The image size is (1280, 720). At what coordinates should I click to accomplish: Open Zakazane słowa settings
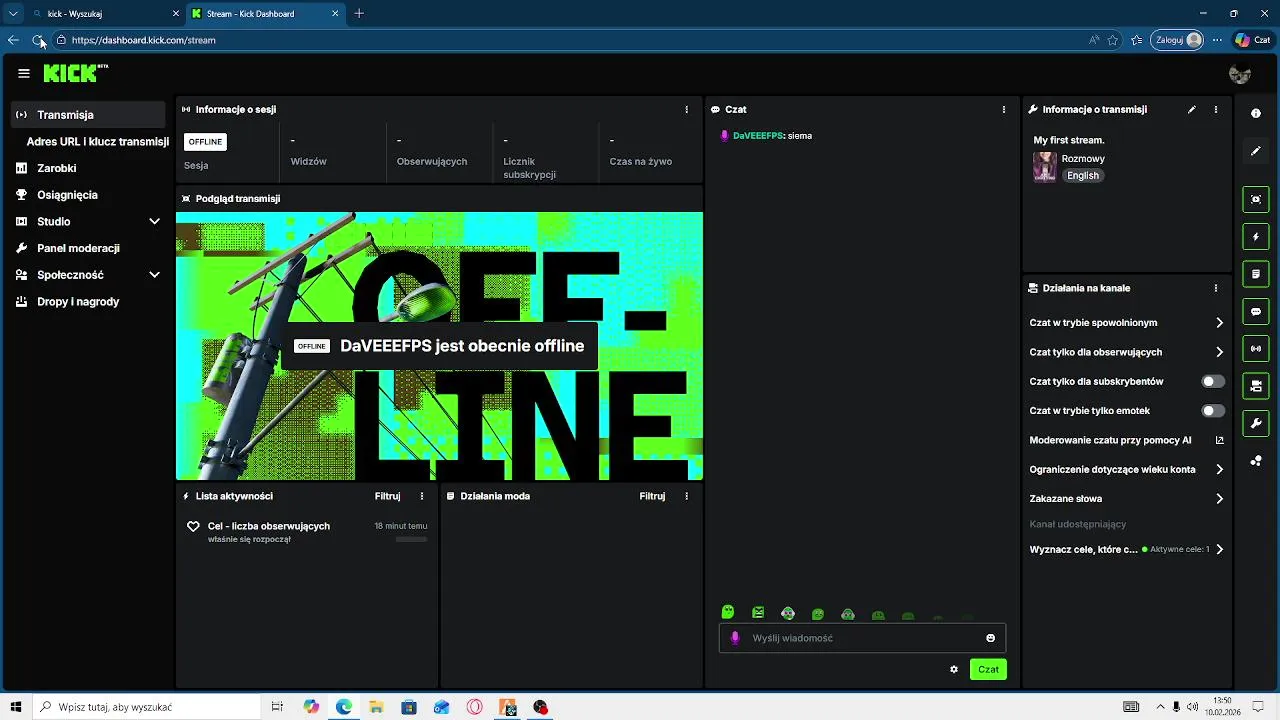1126,498
